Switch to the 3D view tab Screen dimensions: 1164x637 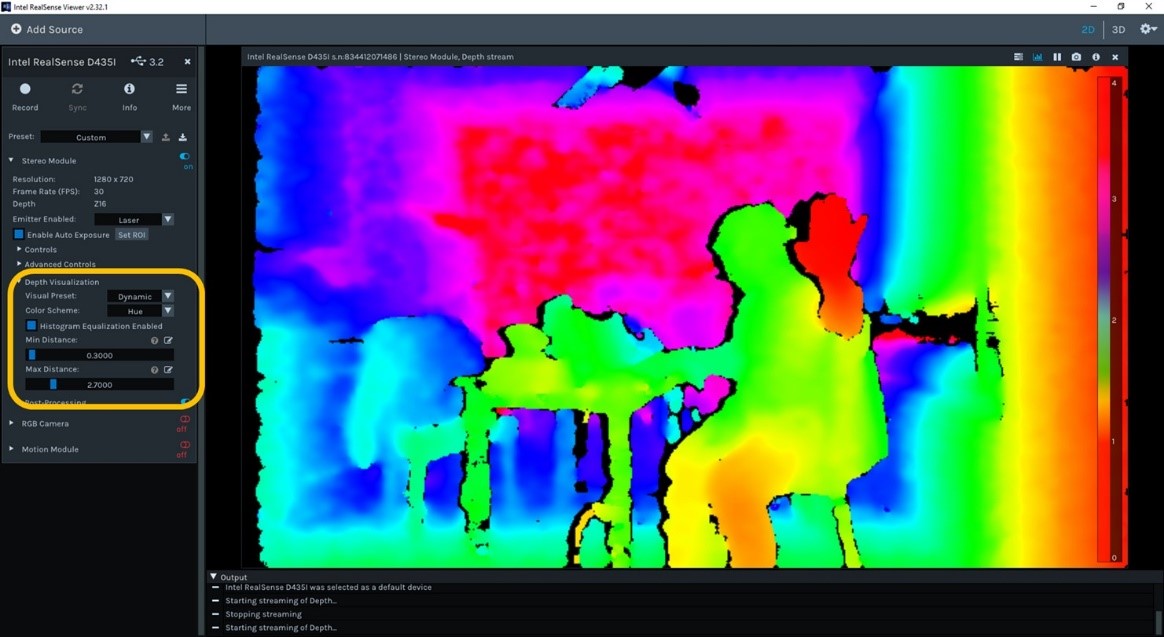(1118, 30)
